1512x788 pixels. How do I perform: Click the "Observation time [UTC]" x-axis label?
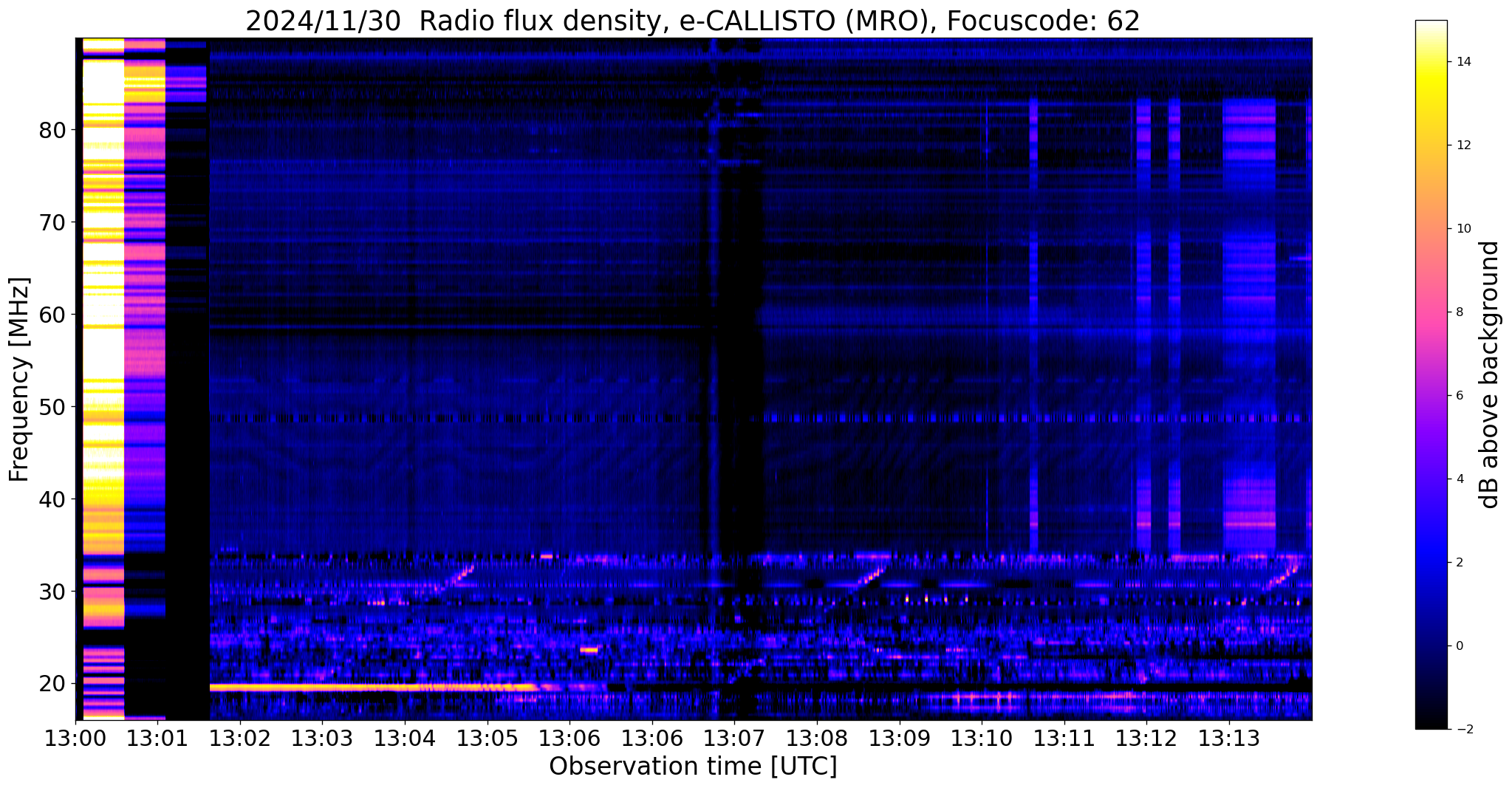pyautogui.click(x=693, y=767)
